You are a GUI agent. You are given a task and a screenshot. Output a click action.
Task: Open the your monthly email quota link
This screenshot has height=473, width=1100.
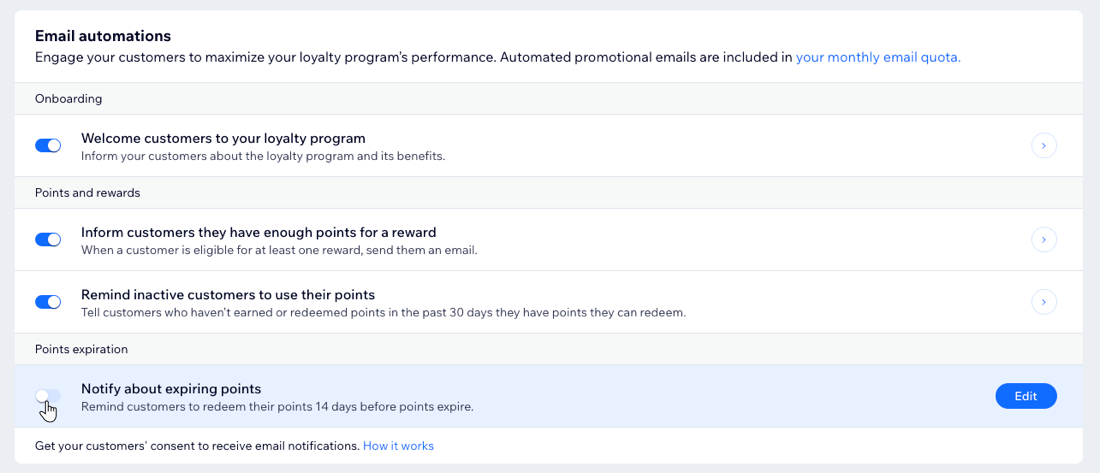(x=878, y=58)
